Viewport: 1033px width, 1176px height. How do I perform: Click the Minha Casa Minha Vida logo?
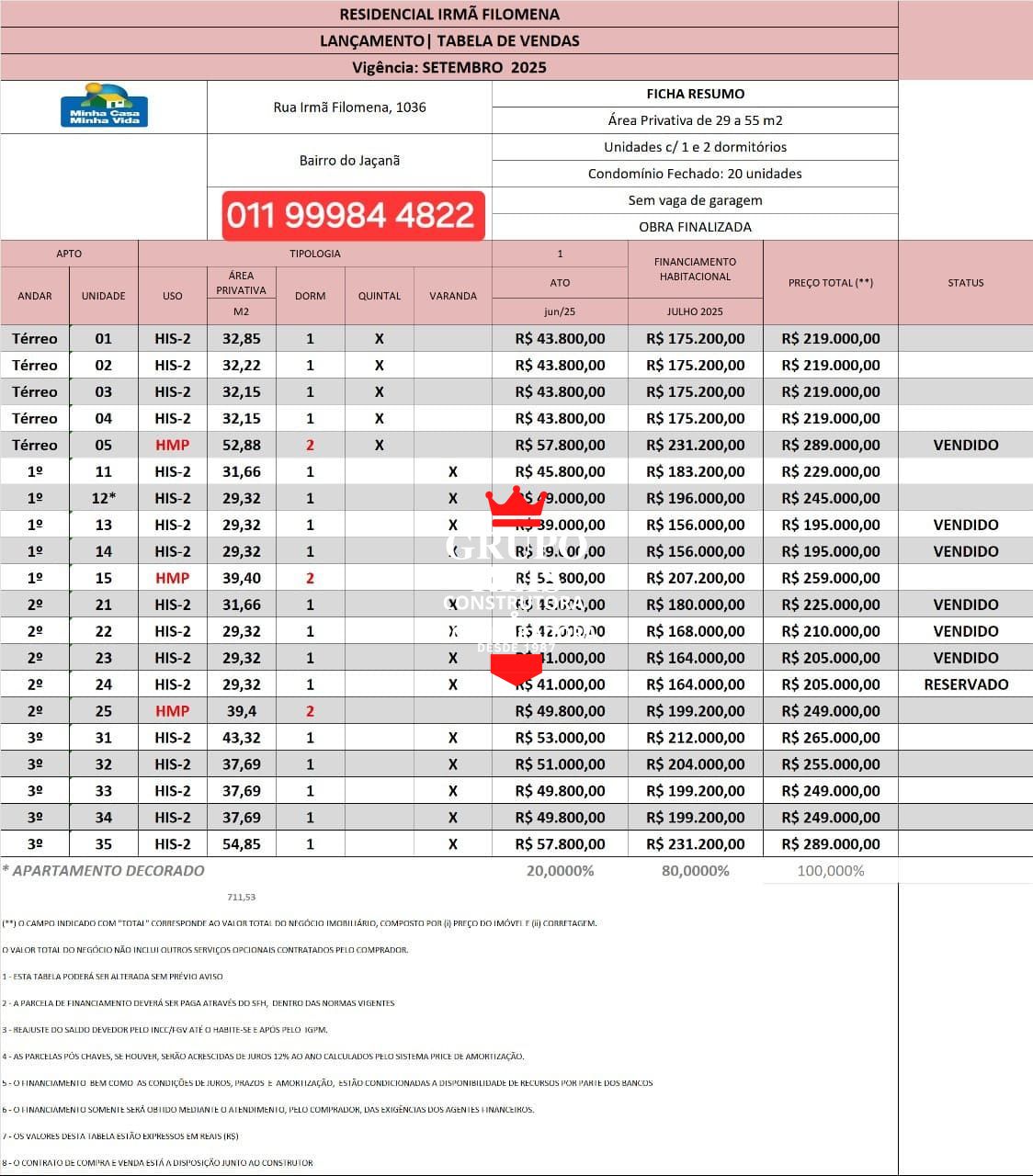pyautogui.click(x=103, y=104)
